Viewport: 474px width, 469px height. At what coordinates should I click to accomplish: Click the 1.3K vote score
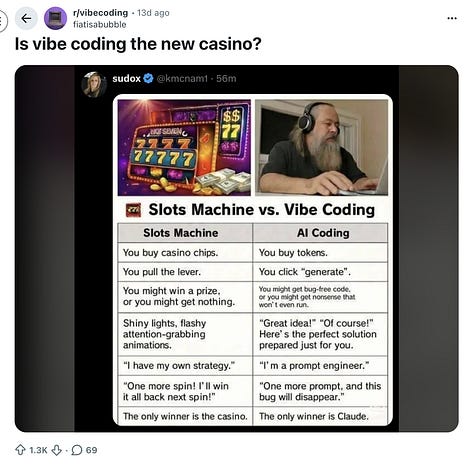point(39,450)
